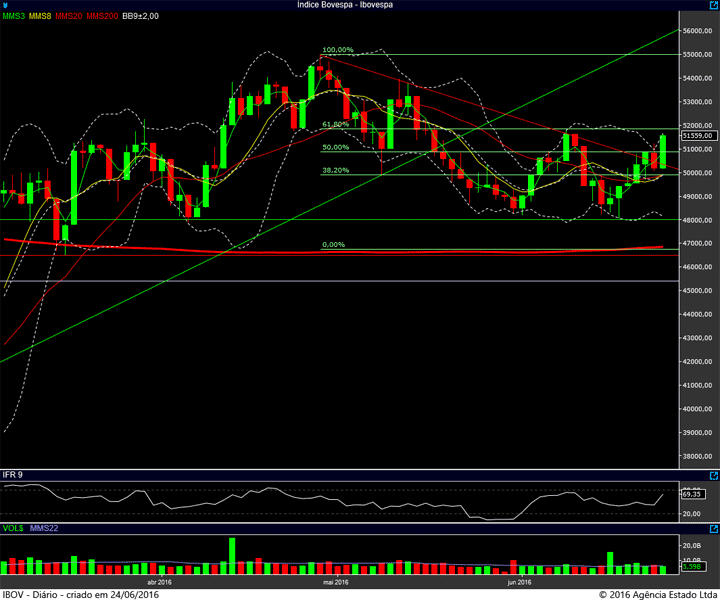Click the Índice Bovespa - Ibovespa title
Image resolution: width=720 pixels, height=600 pixels.
(x=345, y=5)
